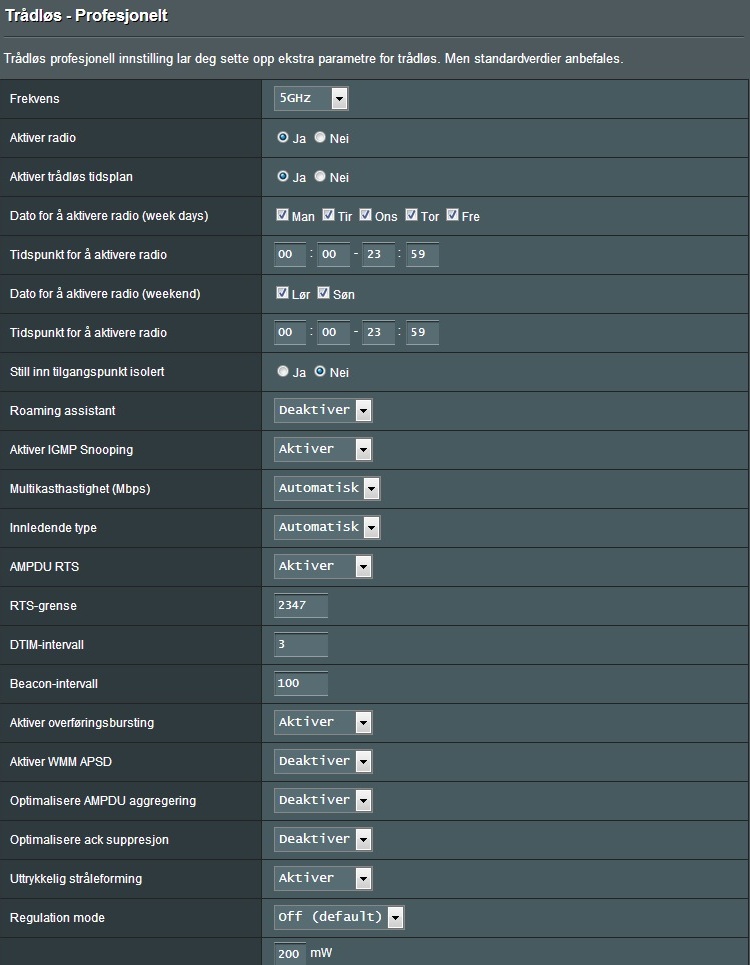Click the DTIM-intervall input field
The image size is (750, 965).
pos(301,644)
